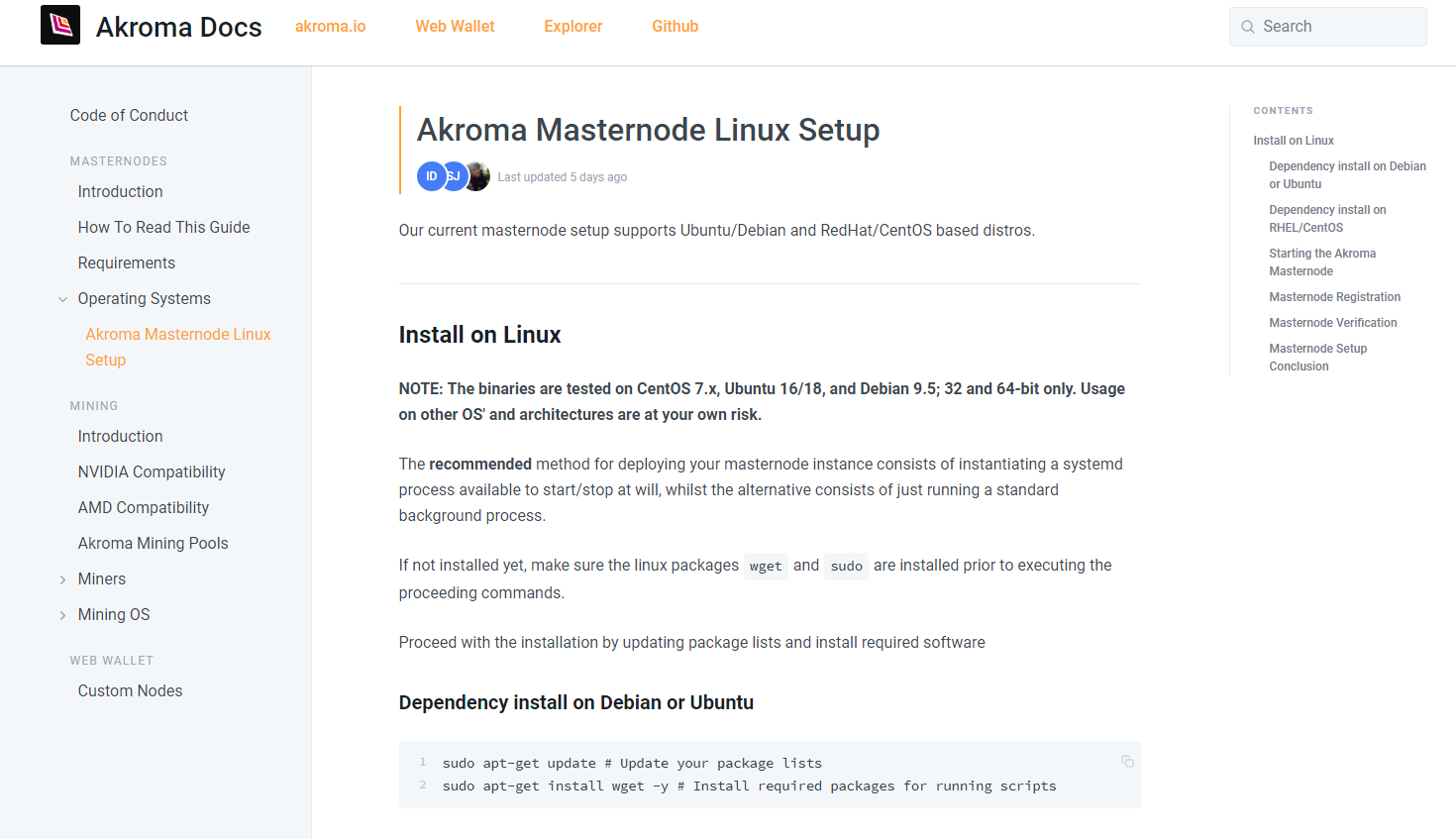Select NVIDIA Compatibility in sidebar
Screen dimensions: 1456x839
click(152, 472)
